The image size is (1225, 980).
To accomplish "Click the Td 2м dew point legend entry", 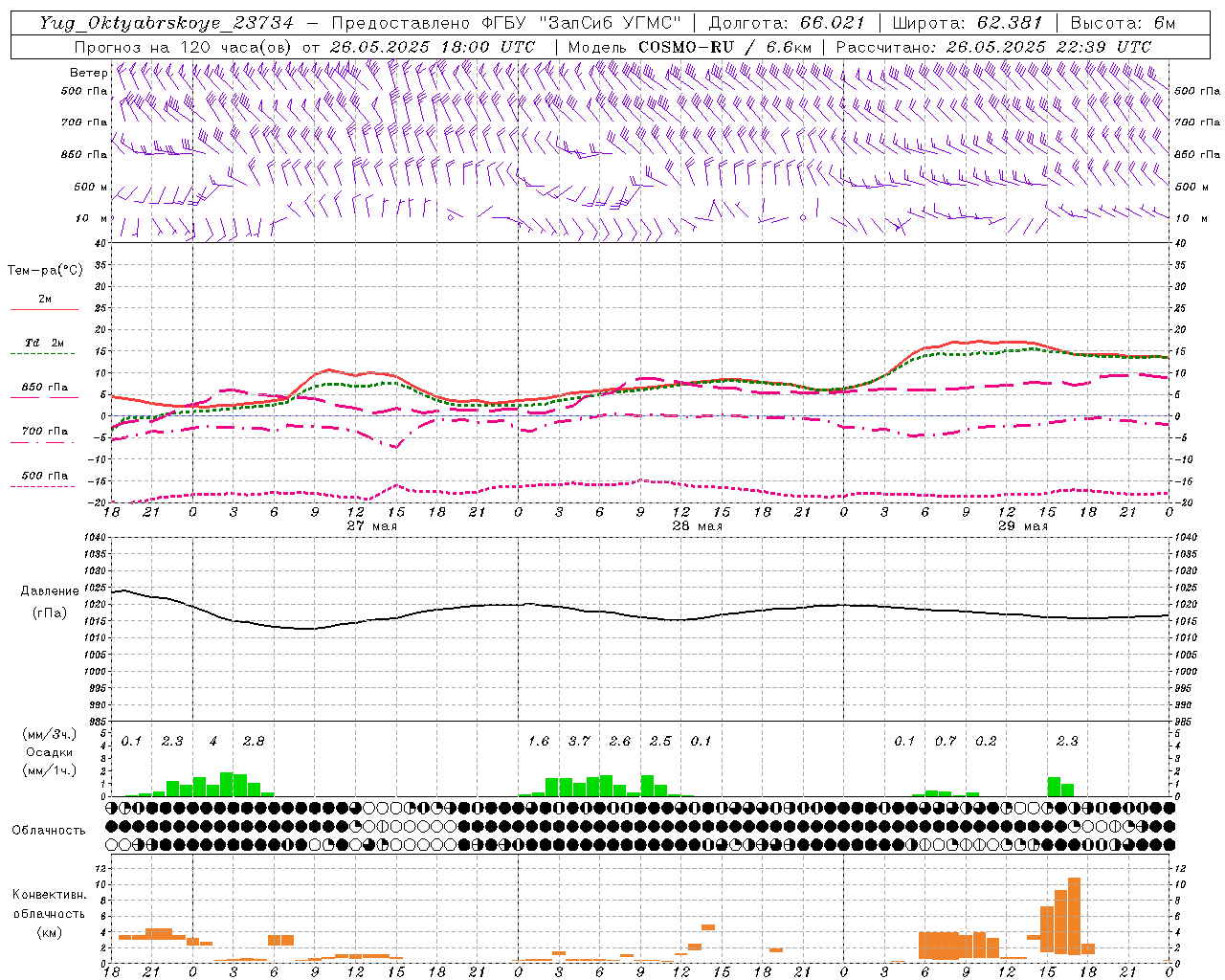I will coord(45,343).
